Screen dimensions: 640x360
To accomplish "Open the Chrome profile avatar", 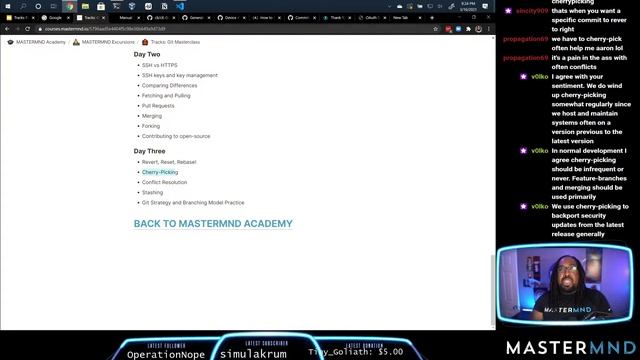I will coord(478,29).
